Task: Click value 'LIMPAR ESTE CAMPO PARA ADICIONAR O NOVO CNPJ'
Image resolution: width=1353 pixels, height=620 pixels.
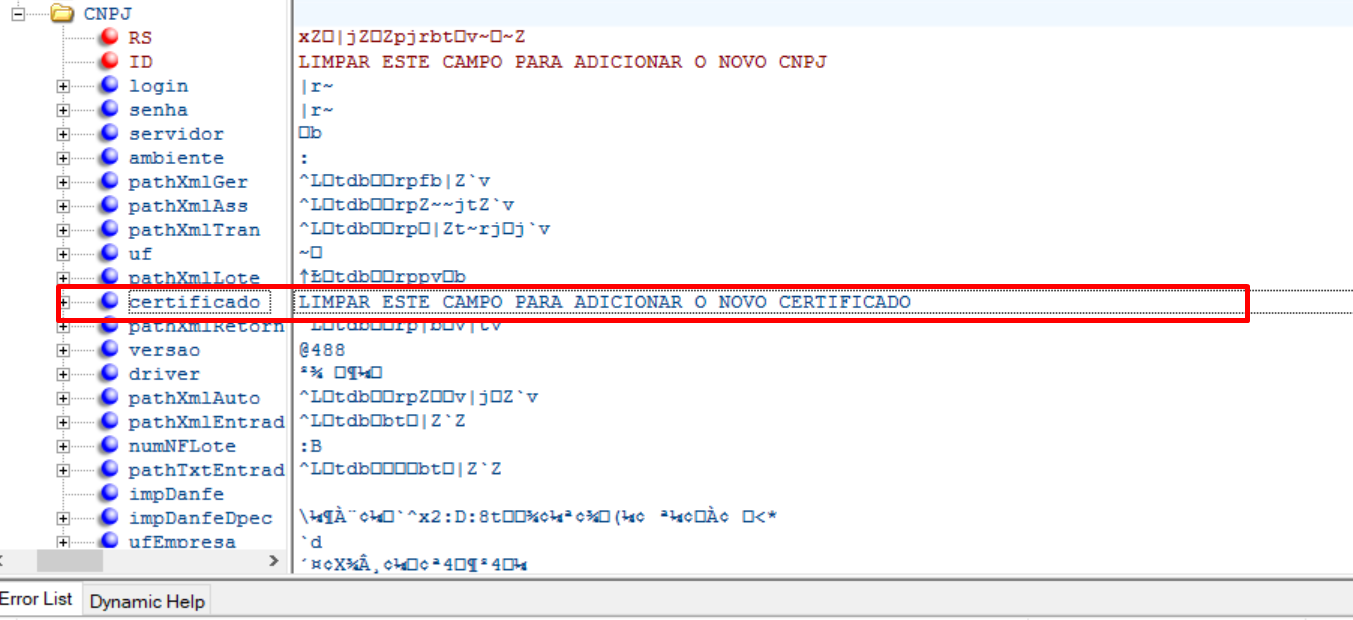Action: click(x=563, y=62)
